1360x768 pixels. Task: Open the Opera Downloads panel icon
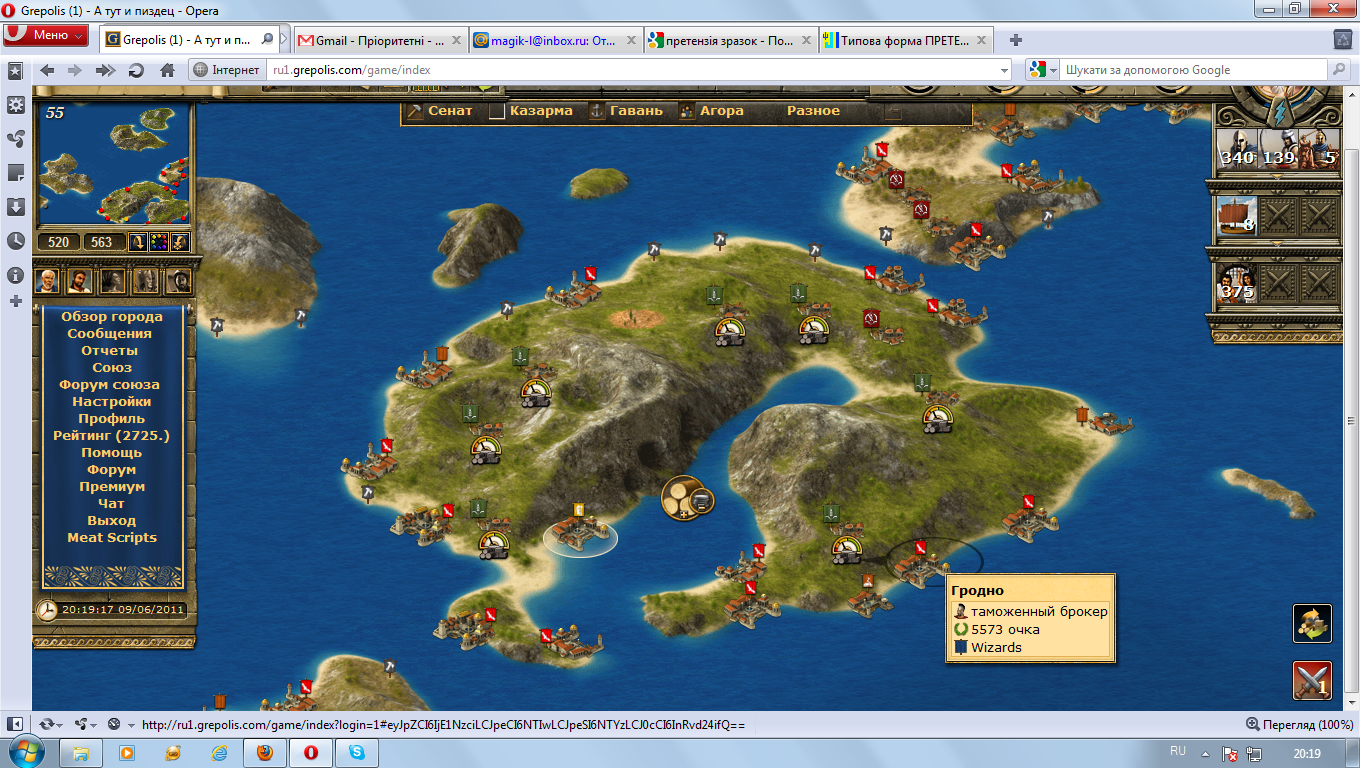click(x=15, y=207)
